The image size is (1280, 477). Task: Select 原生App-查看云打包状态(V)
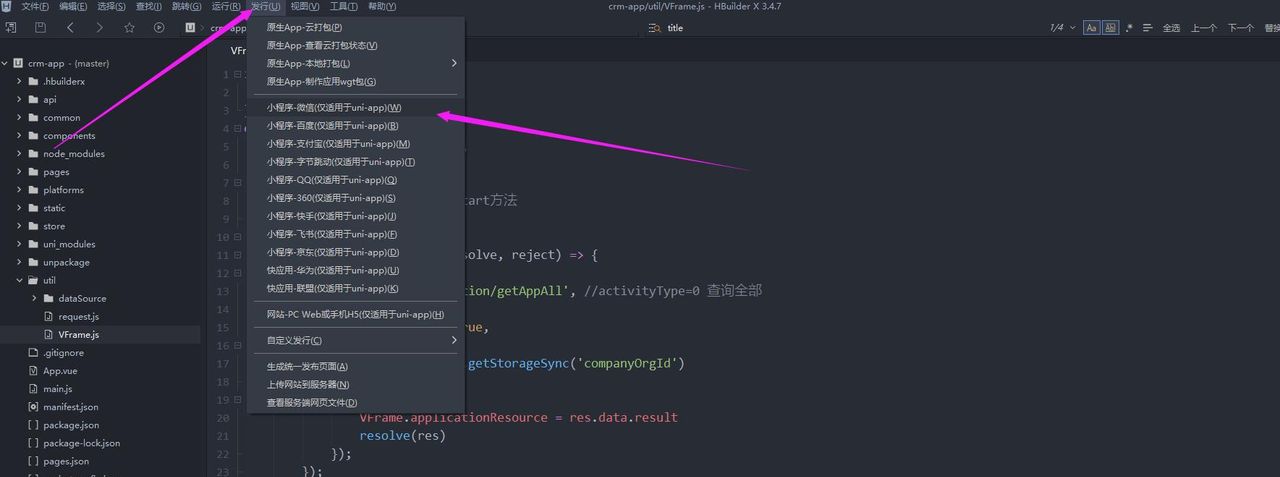pos(356,45)
